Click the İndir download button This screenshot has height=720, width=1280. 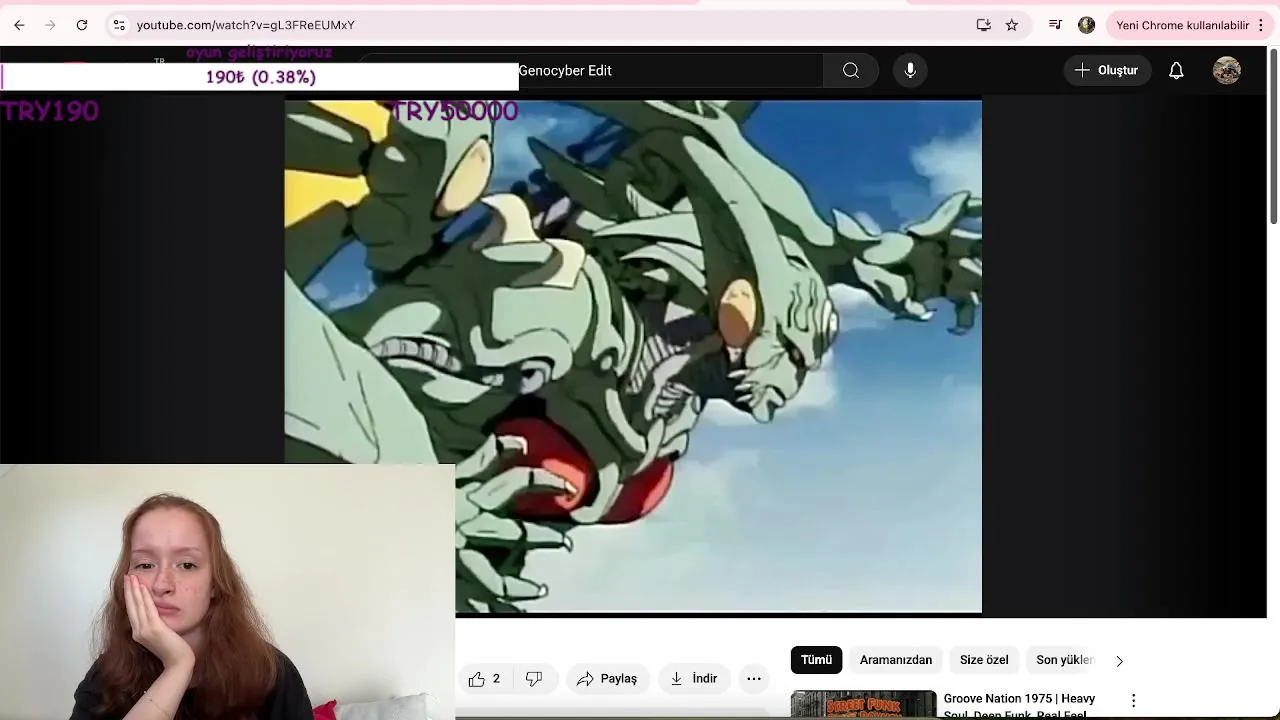(x=693, y=679)
